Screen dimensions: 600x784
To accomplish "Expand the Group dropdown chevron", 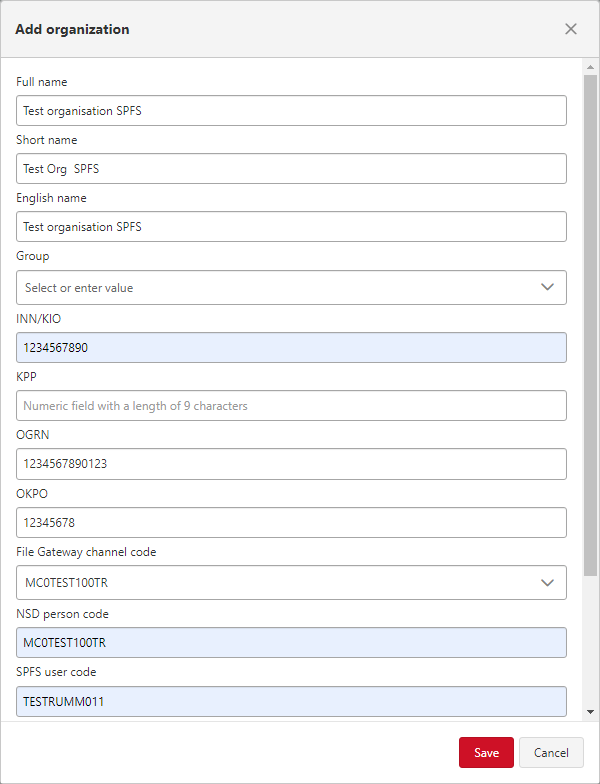I will (x=548, y=287).
